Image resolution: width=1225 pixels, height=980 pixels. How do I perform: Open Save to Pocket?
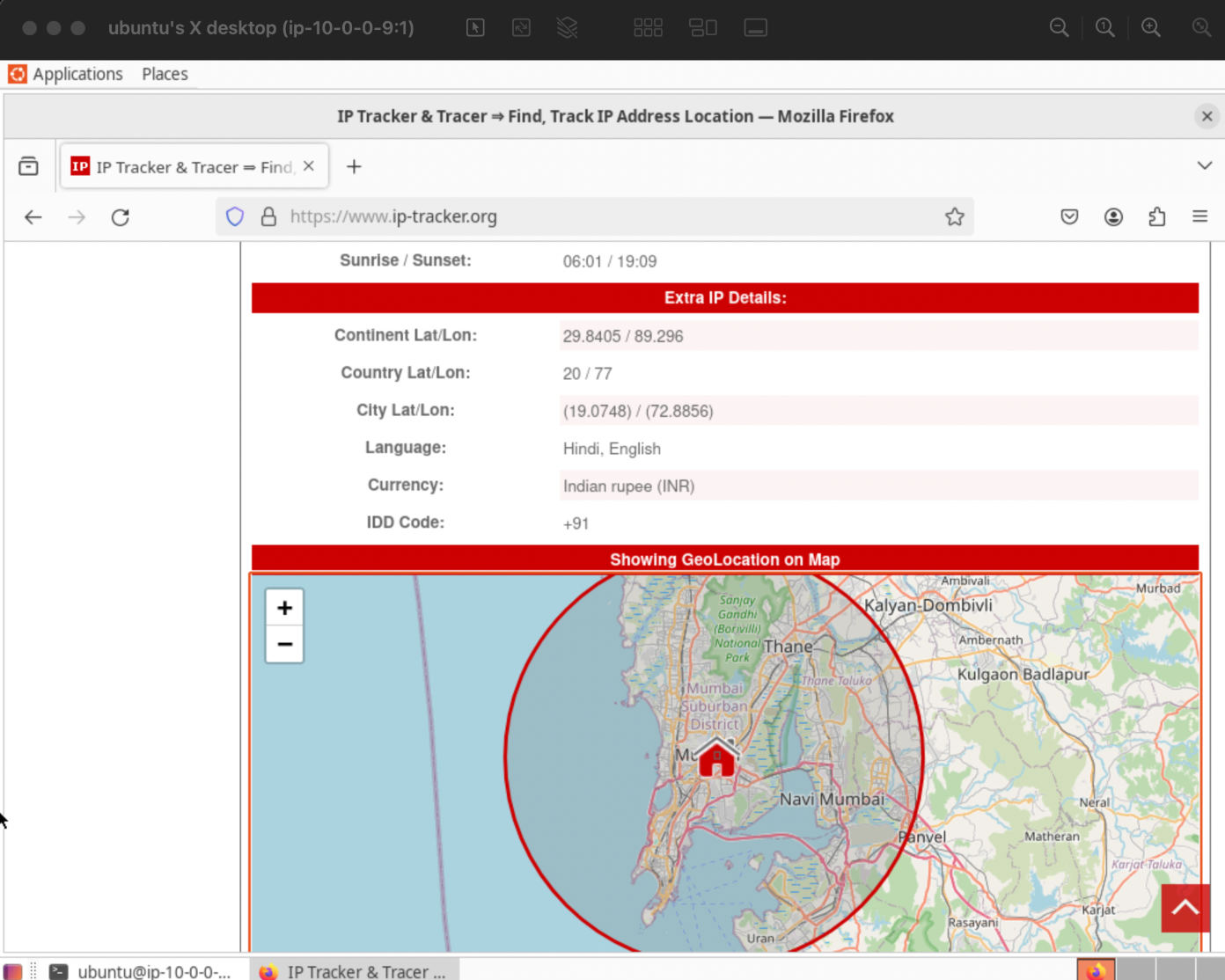[x=1069, y=216]
